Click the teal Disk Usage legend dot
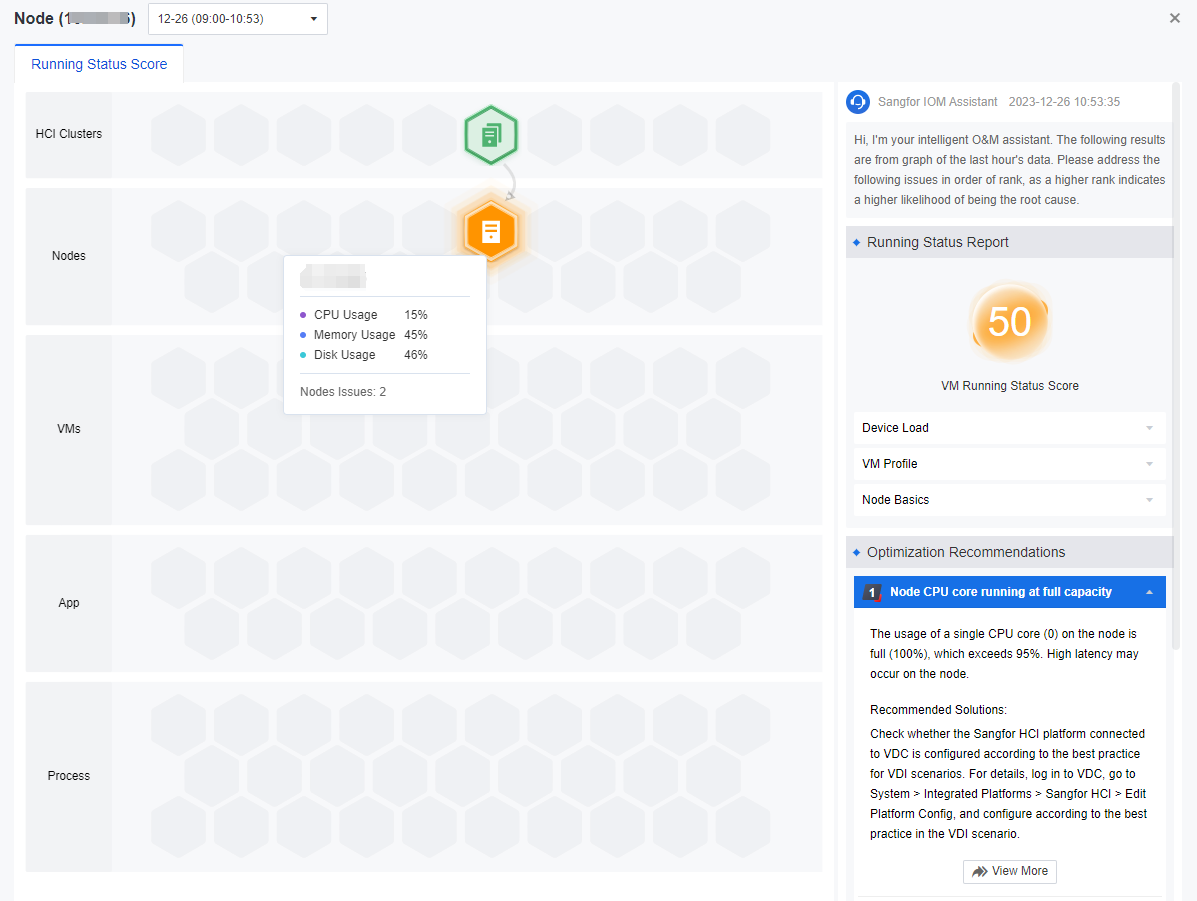The height and width of the screenshot is (901, 1197). tap(303, 355)
